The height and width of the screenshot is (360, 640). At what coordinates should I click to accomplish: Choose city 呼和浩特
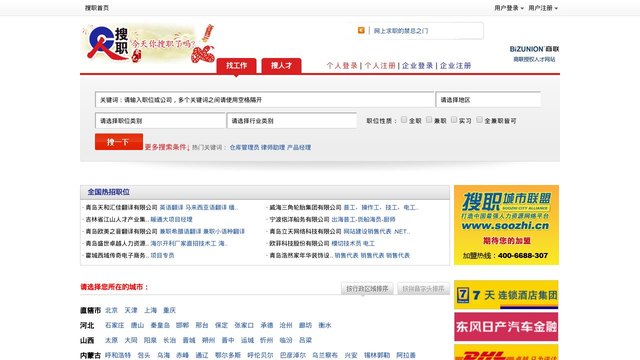coord(118,355)
